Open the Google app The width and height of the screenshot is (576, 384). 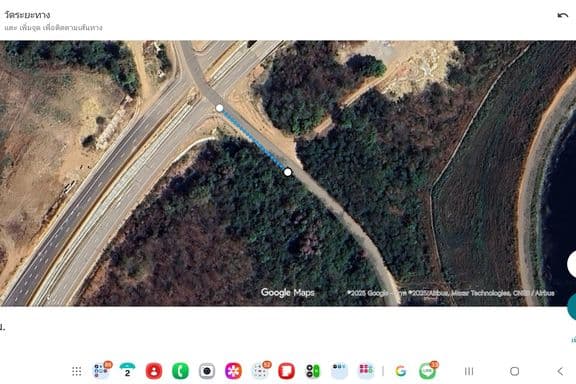[401, 371]
